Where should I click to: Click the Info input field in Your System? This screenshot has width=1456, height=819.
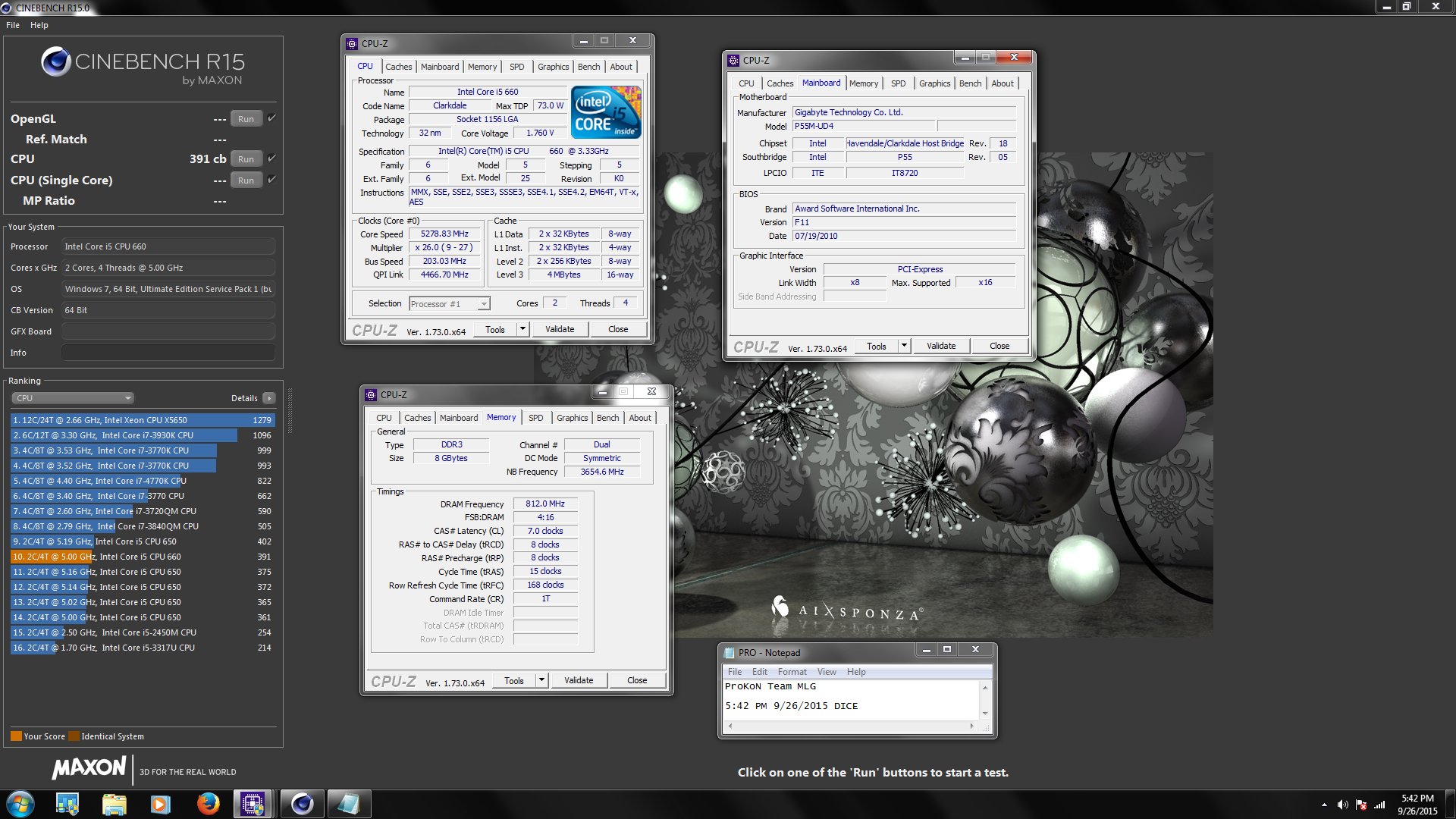tap(168, 353)
